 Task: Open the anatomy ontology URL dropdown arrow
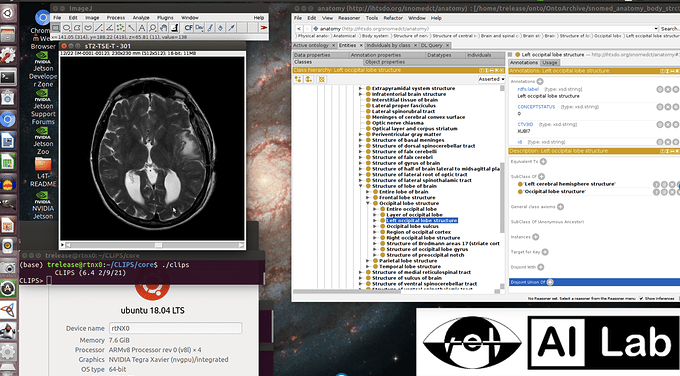pos(656,29)
